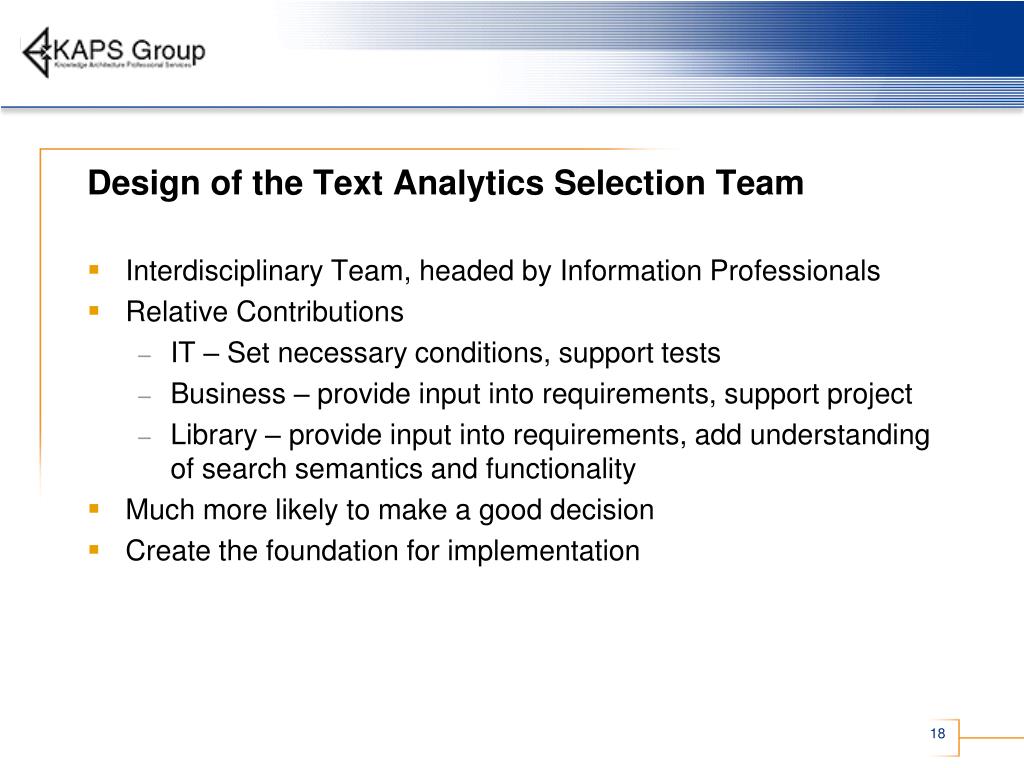Screen dimensions: 1024x768
Task: Click the orange bullet before Create the foundation
Action: pos(94,550)
